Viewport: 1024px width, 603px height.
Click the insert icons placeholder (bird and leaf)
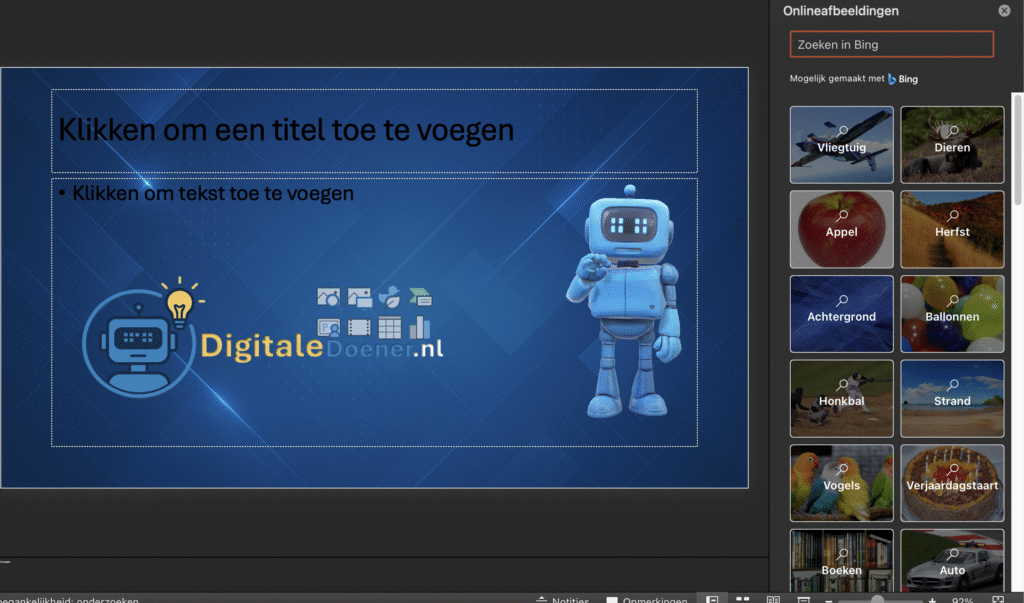click(390, 297)
